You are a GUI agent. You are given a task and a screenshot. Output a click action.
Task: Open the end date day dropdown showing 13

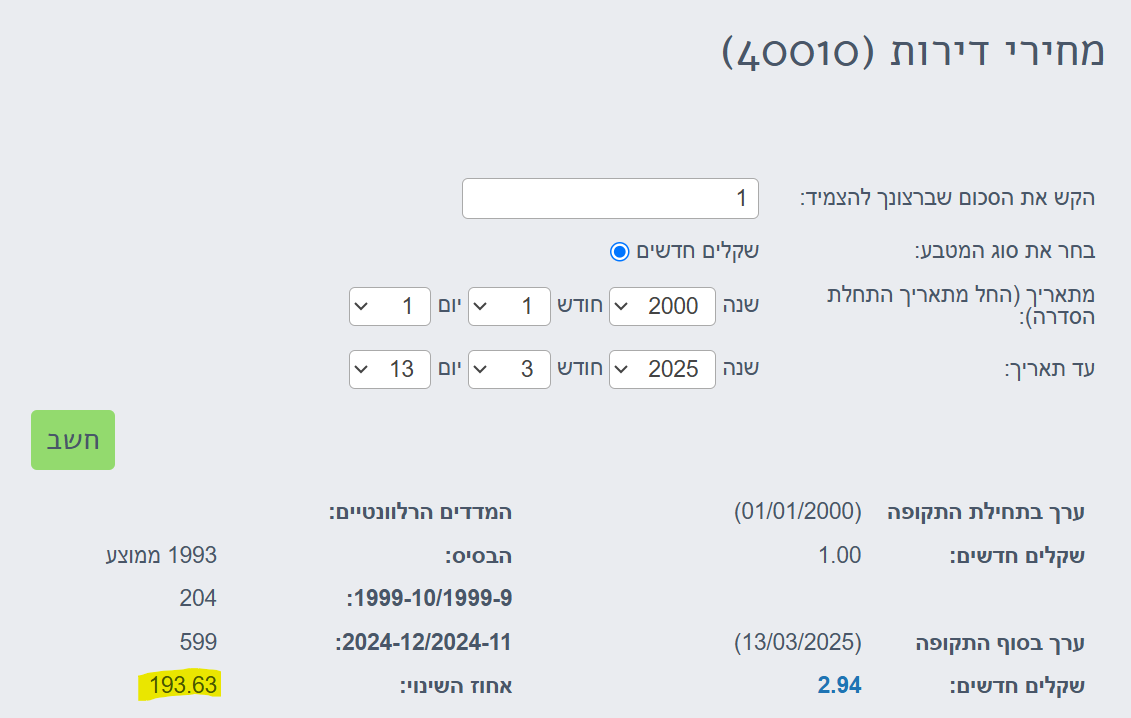click(x=389, y=369)
